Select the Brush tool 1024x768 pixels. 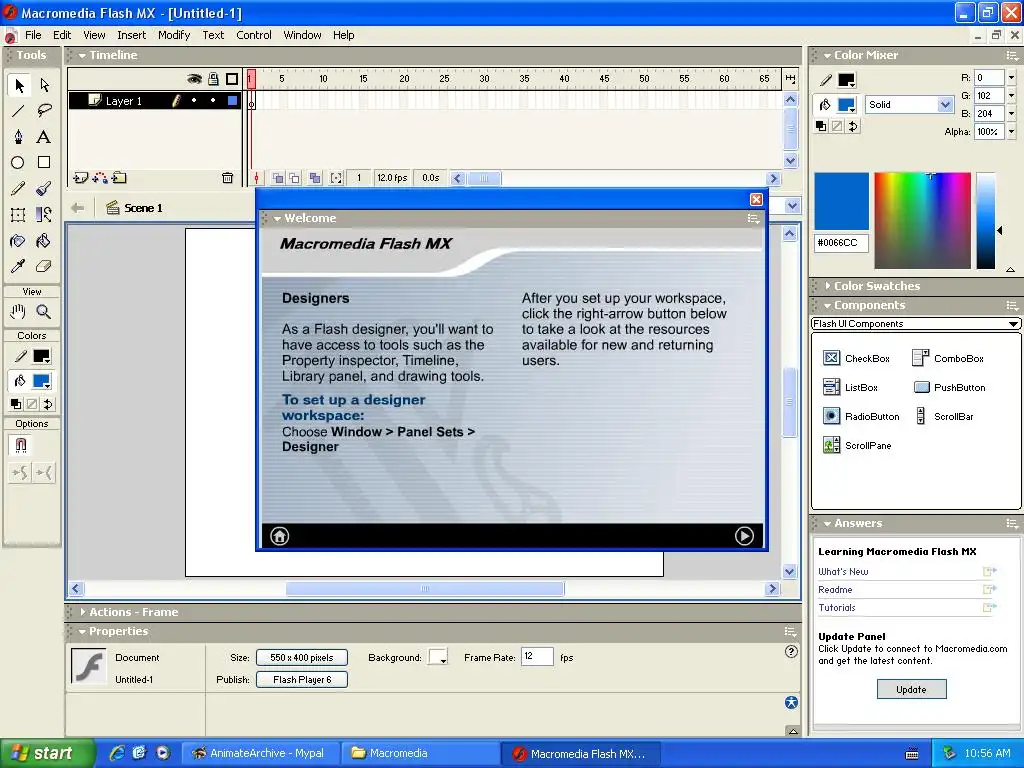44,189
